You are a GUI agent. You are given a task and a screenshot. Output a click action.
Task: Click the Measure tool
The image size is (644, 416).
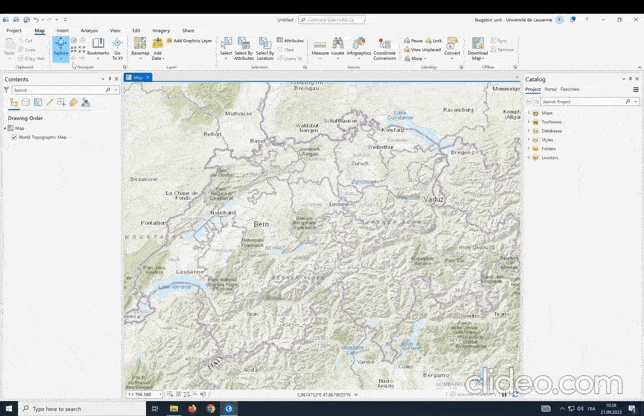[x=320, y=46]
